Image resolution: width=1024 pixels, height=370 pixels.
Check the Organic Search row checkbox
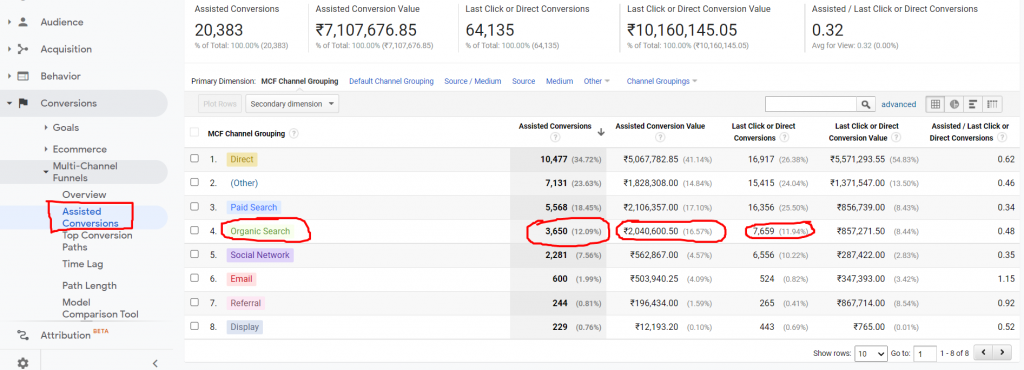click(x=194, y=230)
